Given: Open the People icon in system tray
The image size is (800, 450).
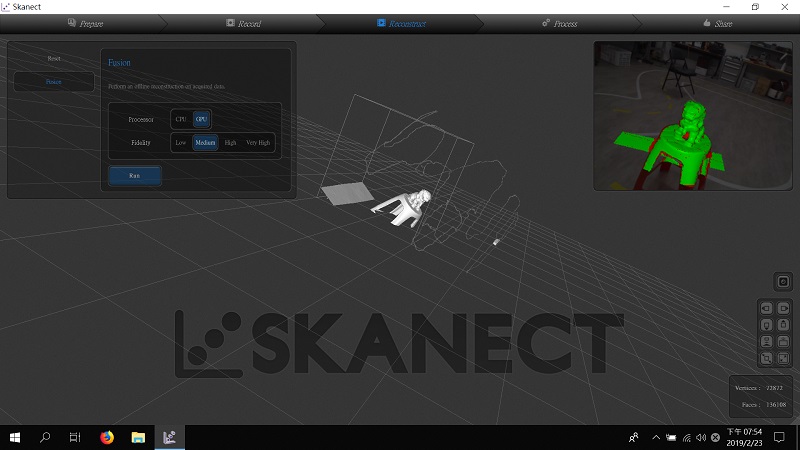Looking at the screenshot, I should coord(634,437).
